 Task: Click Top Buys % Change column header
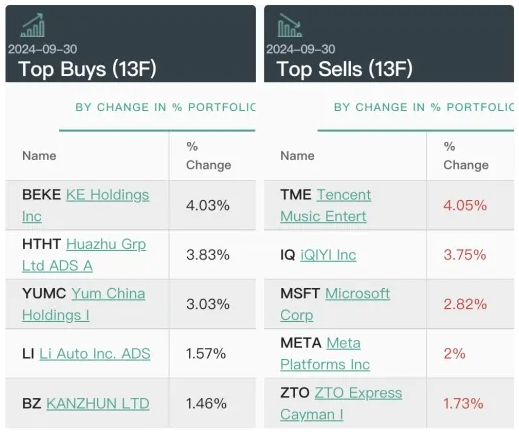click(x=209, y=156)
